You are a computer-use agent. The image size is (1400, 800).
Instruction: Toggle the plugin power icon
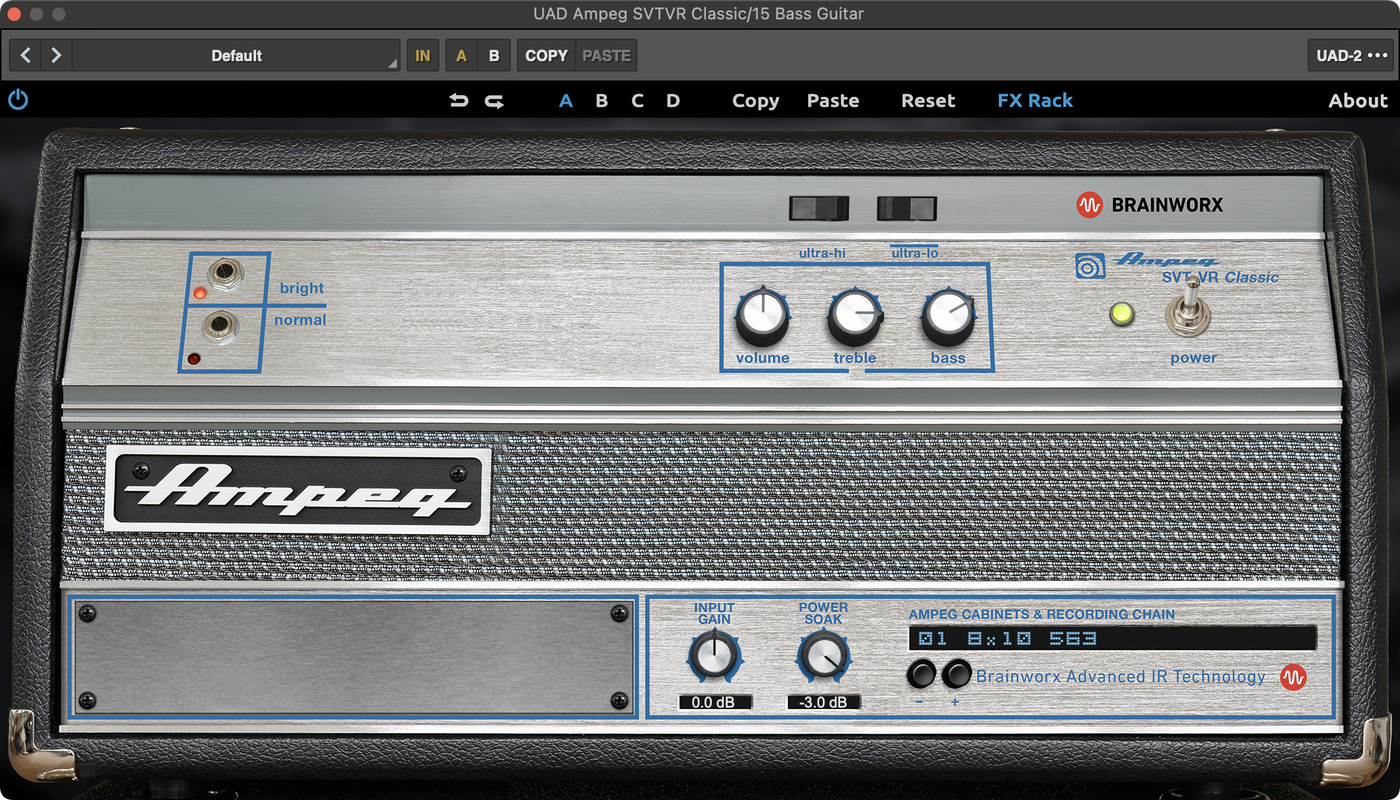(18, 100)
